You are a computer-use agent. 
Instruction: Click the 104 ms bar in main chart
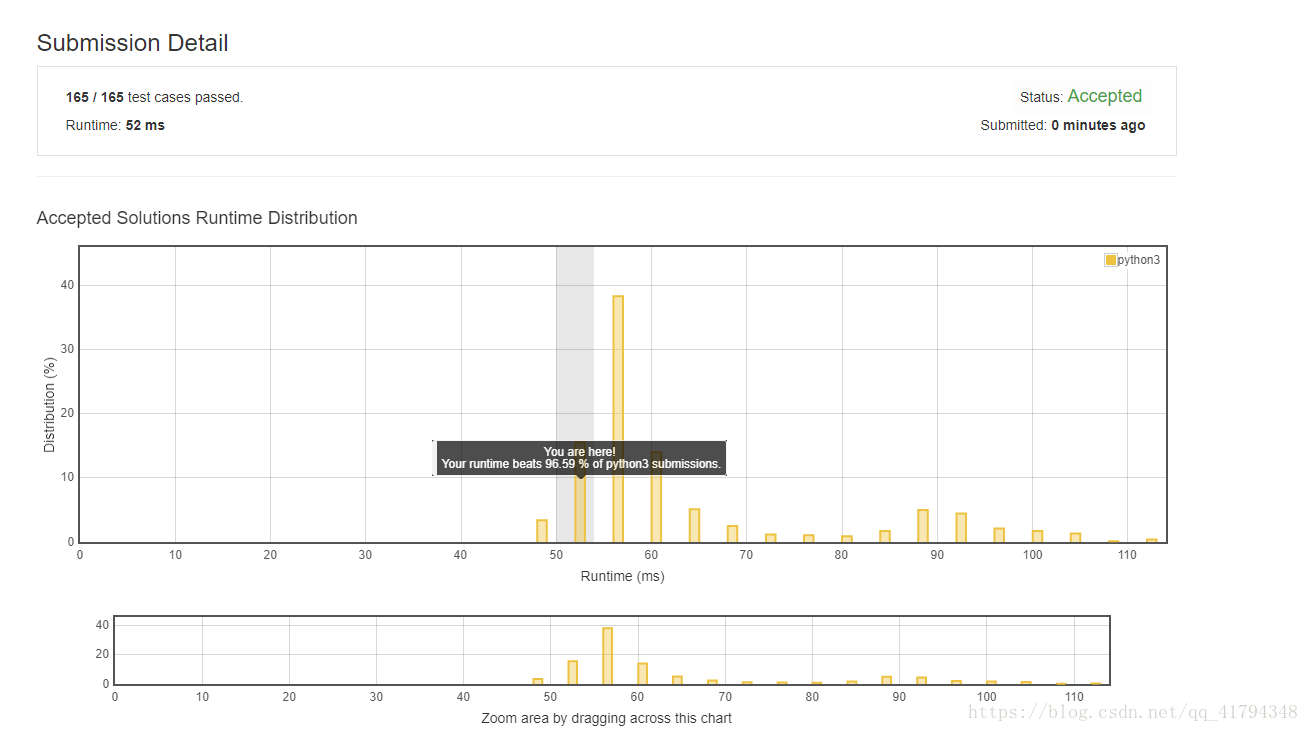[x=1075, y=538]
